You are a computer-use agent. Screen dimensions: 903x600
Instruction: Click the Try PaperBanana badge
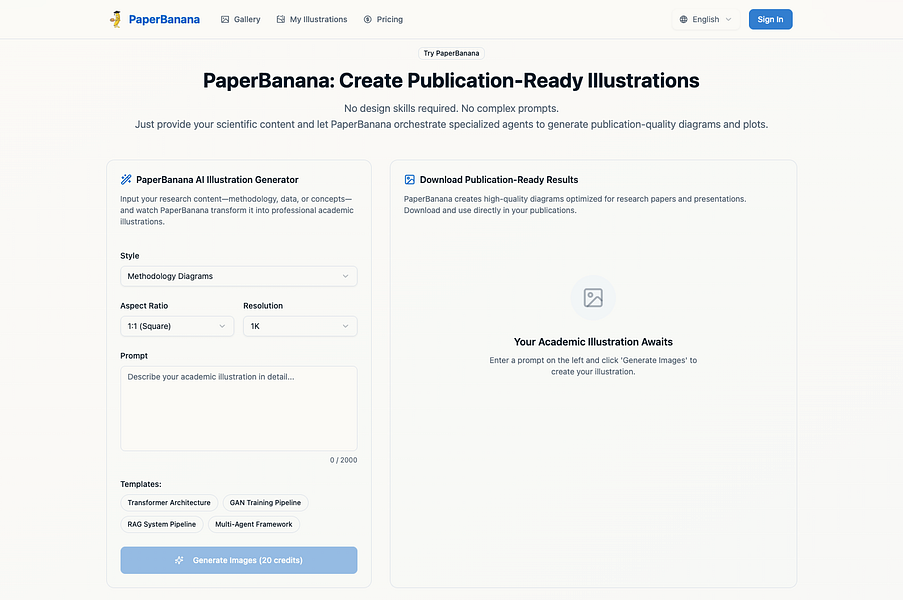pos(452,53)
